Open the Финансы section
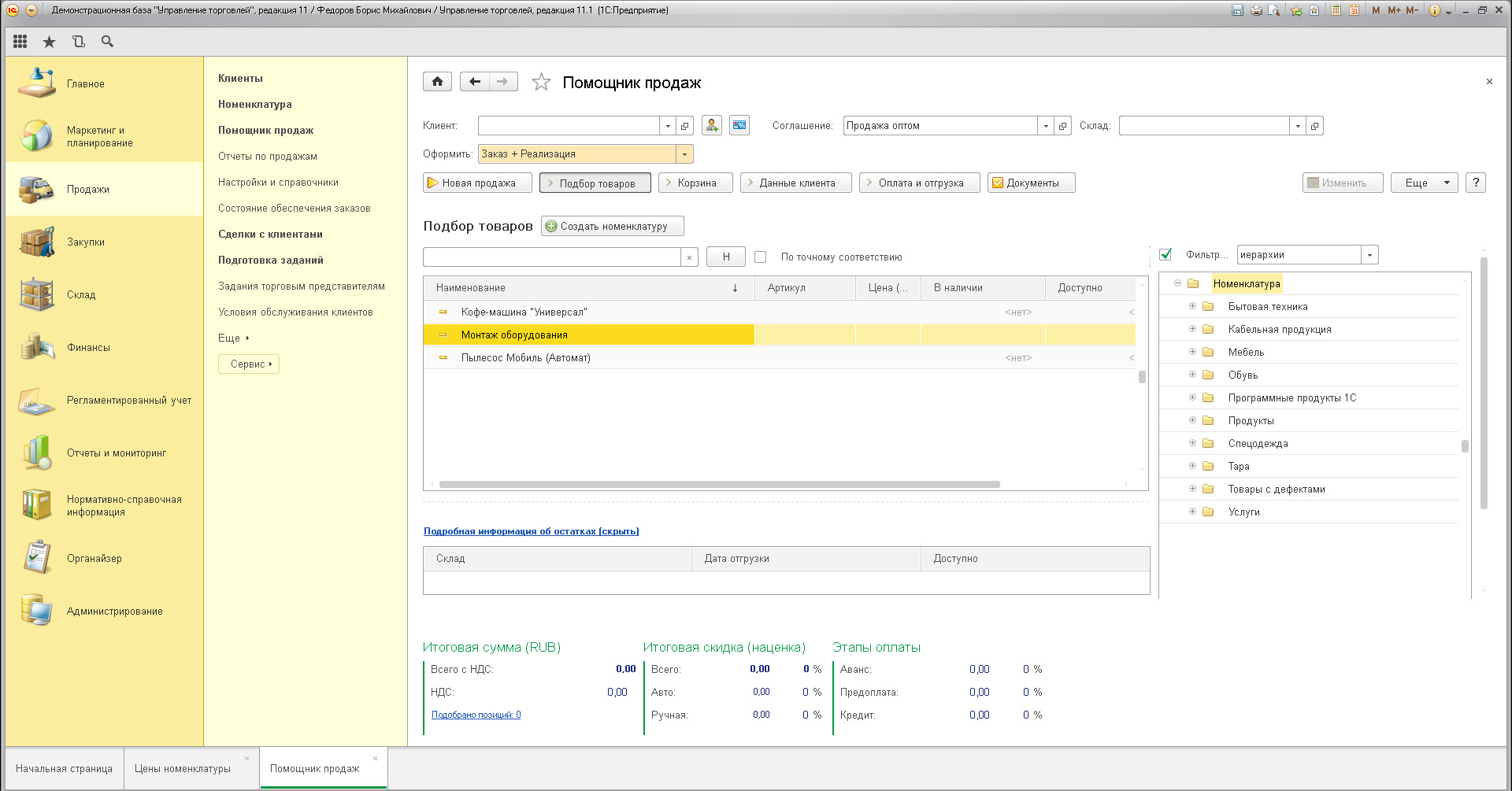Viewport: 1512px width, 791px height. pyautogui.click(x=104, y=347)
